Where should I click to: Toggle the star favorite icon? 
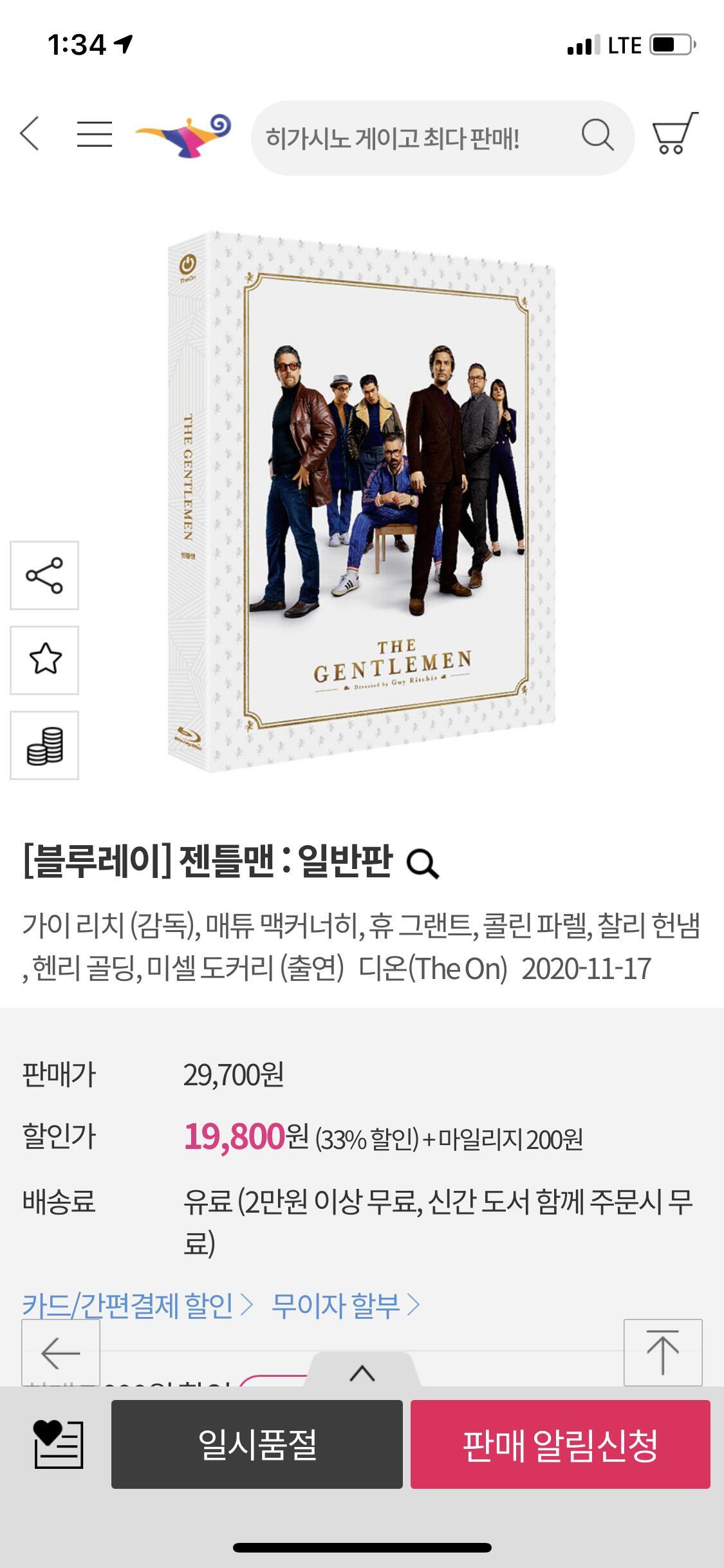click(44, 660)
